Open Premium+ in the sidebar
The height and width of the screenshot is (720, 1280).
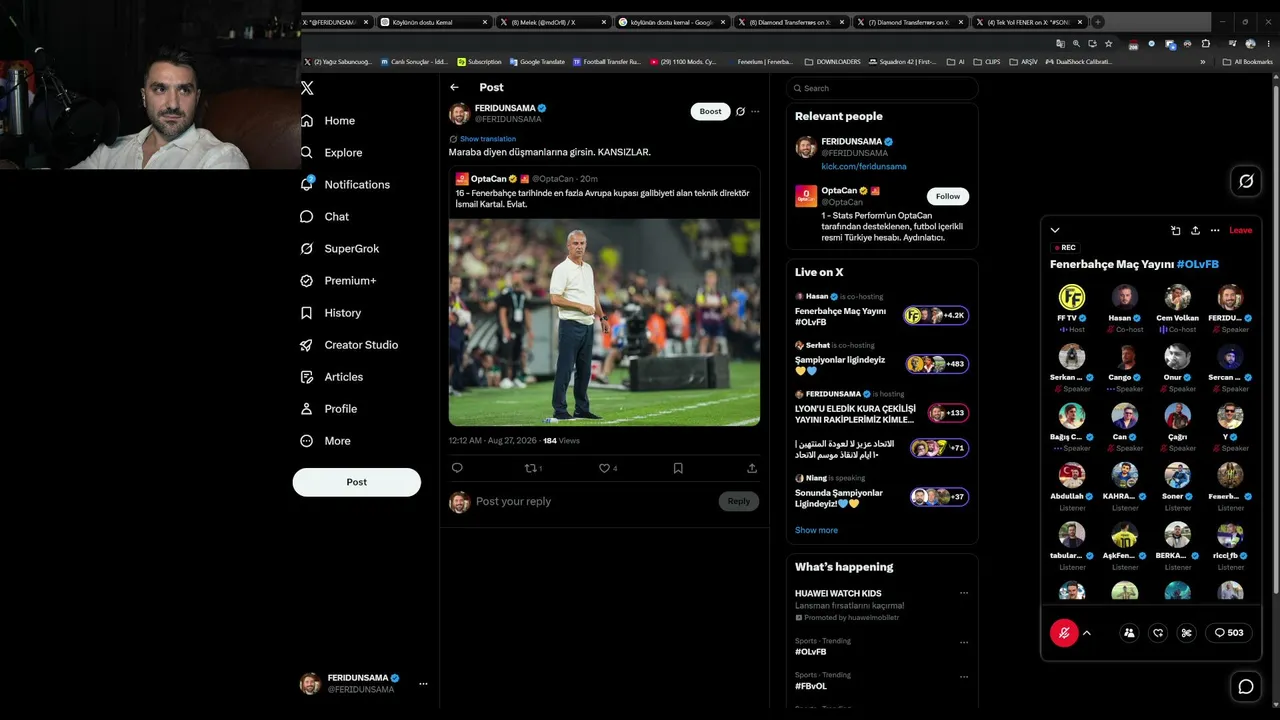coord(338,281)
